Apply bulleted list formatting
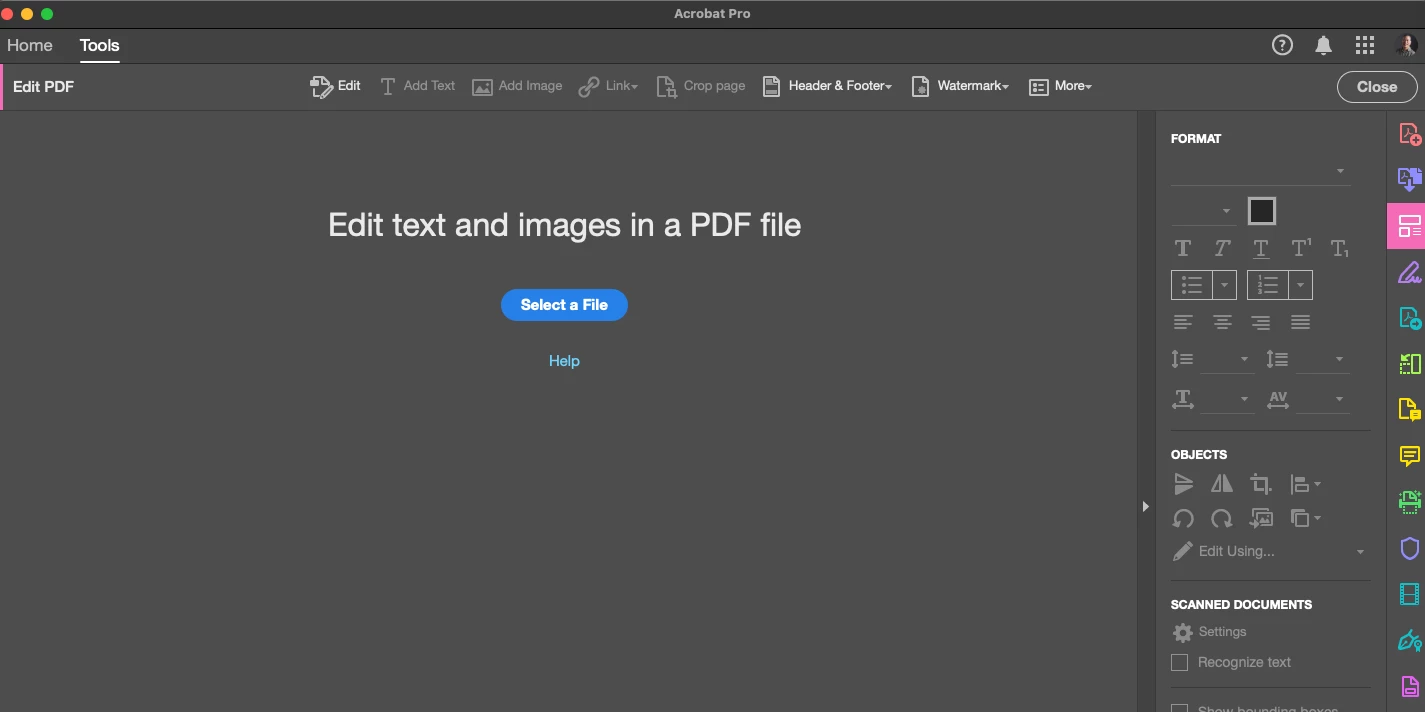 tap(1192, 285)
